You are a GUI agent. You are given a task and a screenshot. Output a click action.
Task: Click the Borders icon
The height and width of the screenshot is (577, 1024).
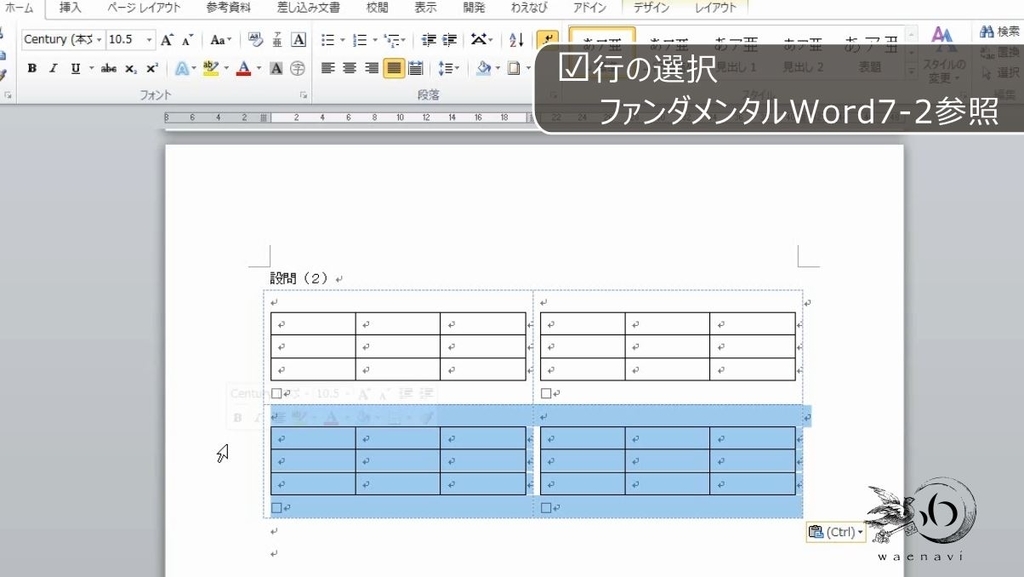(514, 68)
